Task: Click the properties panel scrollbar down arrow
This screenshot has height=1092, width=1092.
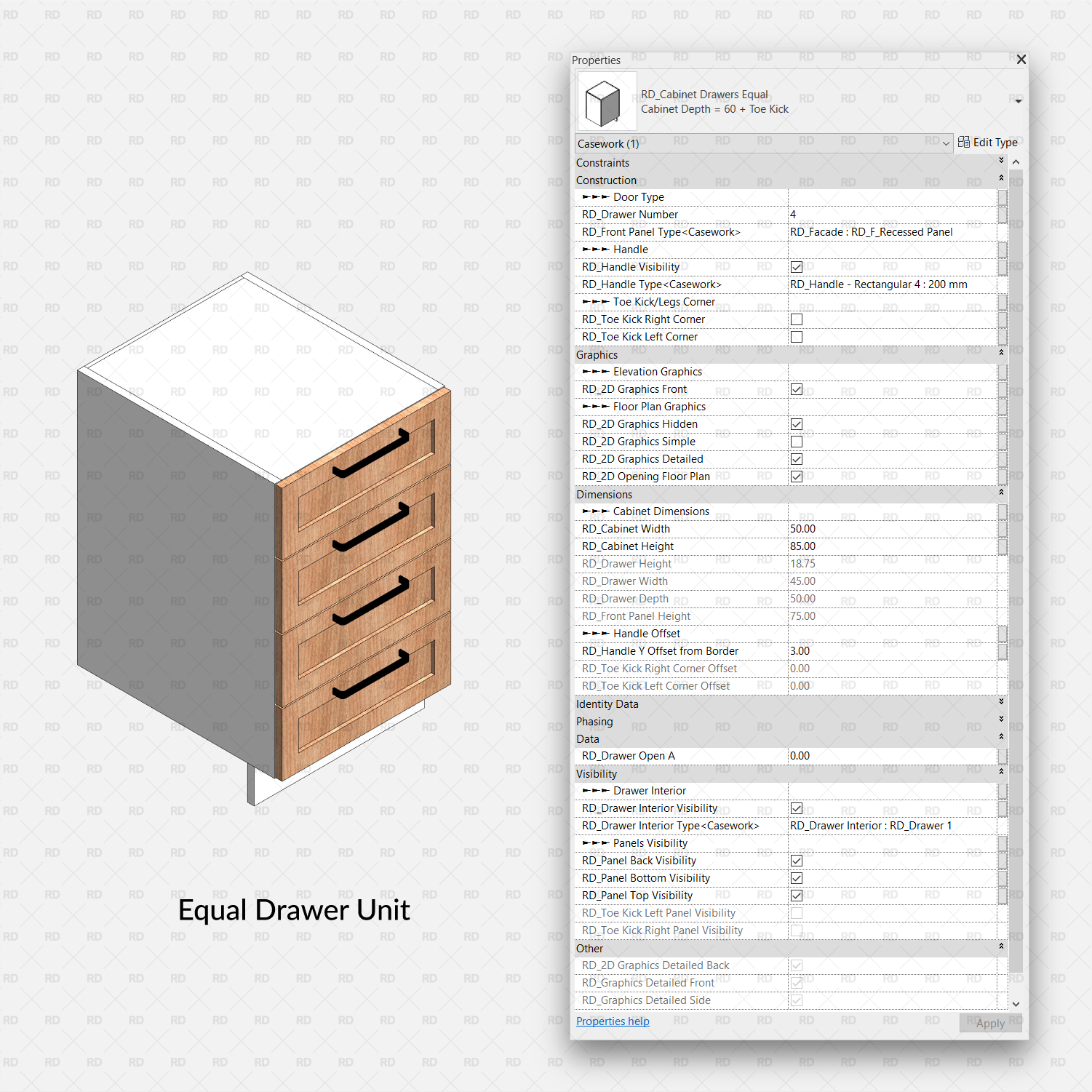Action: [x=1016, y=1004]
